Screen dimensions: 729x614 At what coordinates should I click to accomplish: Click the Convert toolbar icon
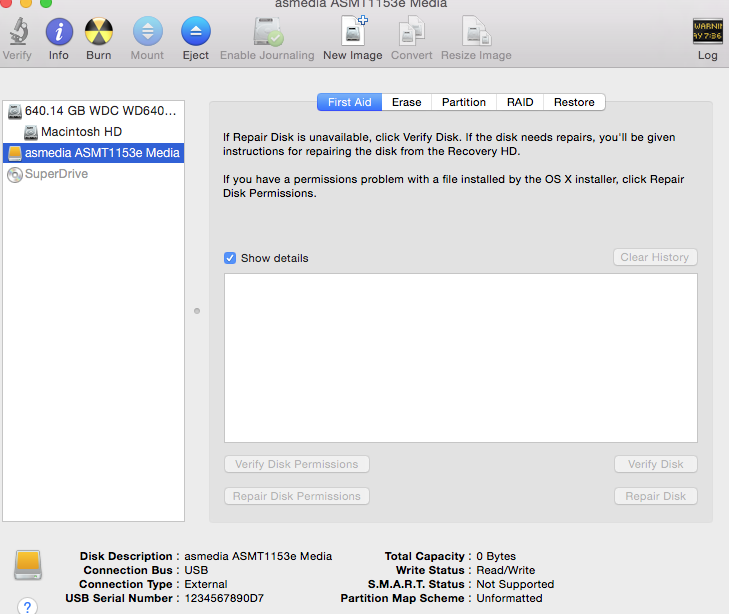411,32
